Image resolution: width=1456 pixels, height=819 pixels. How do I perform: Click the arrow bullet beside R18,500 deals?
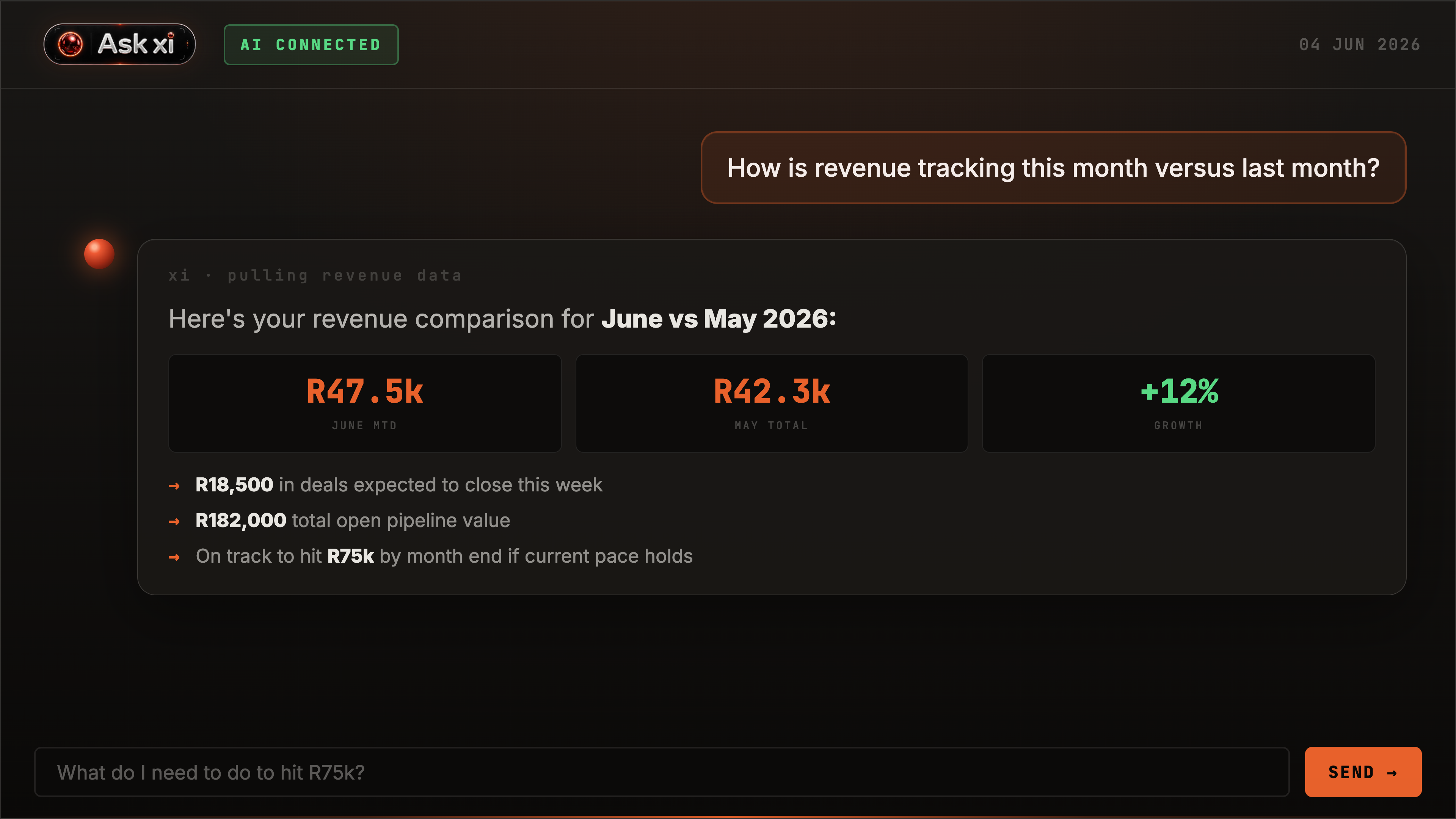pyautogui.click(x=174, y=486)
